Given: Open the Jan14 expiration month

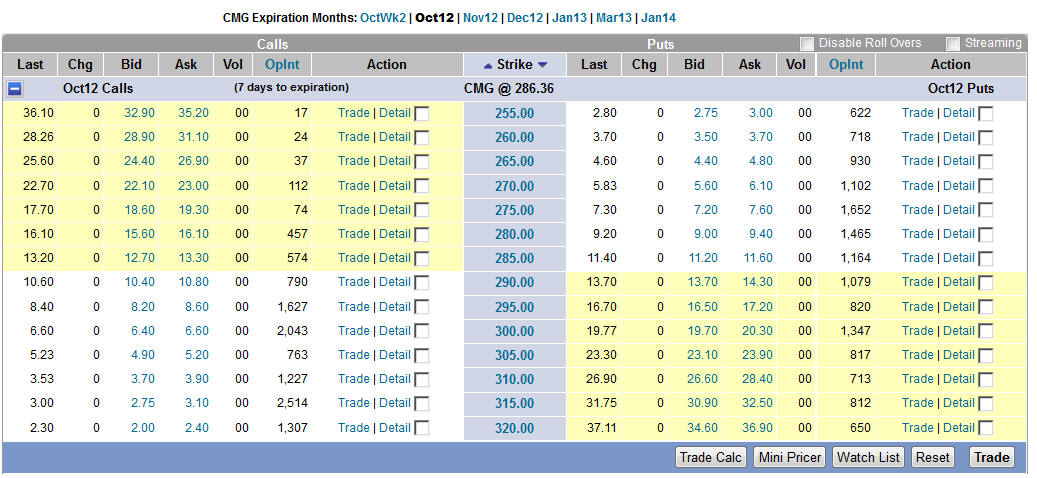Looking at the screenshot, I should tap(657, 18).
